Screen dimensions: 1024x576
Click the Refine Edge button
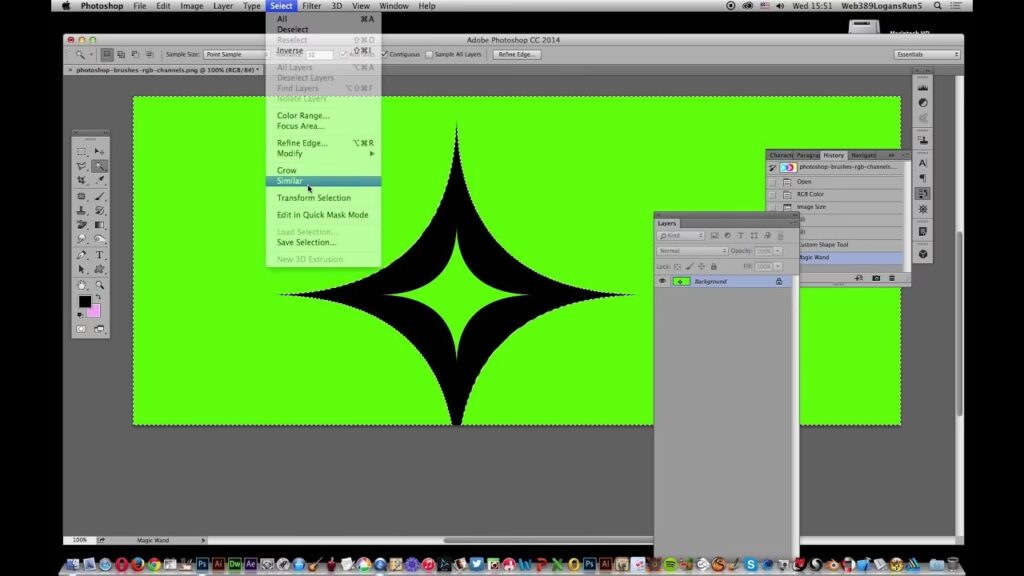click(518, 54)
